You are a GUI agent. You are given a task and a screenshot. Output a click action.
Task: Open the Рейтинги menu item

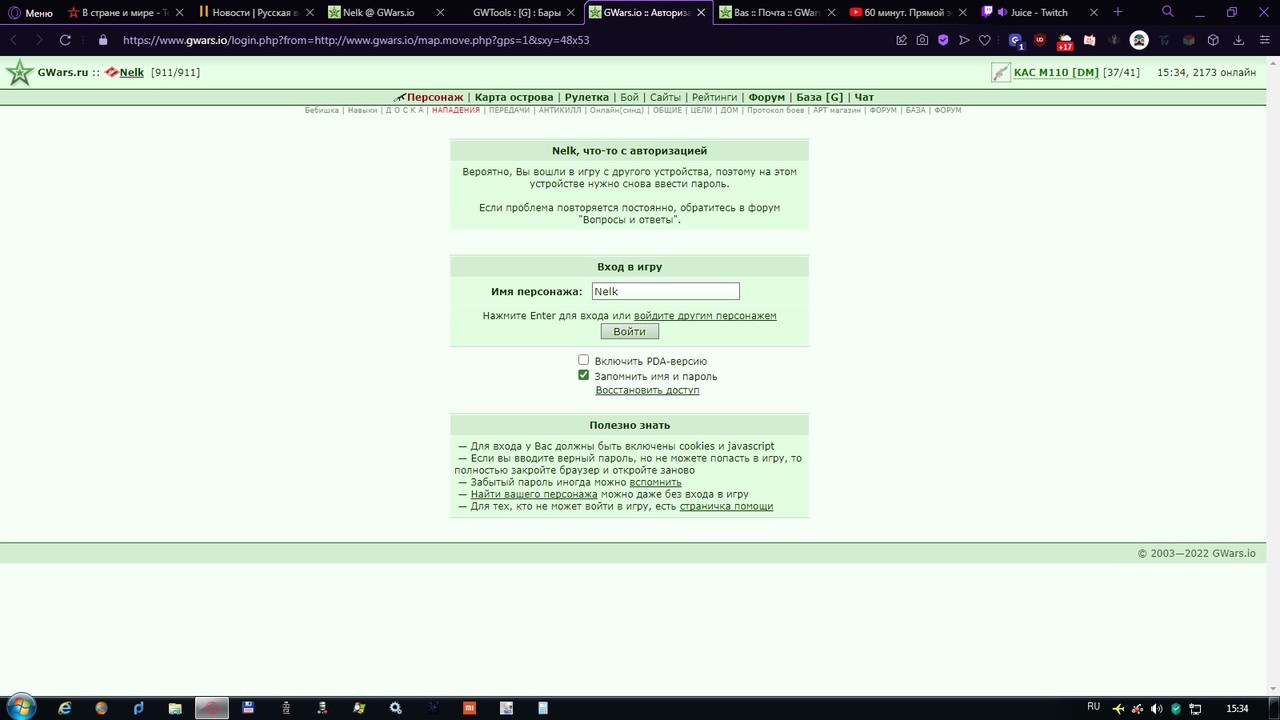click(x=714, y=97)
